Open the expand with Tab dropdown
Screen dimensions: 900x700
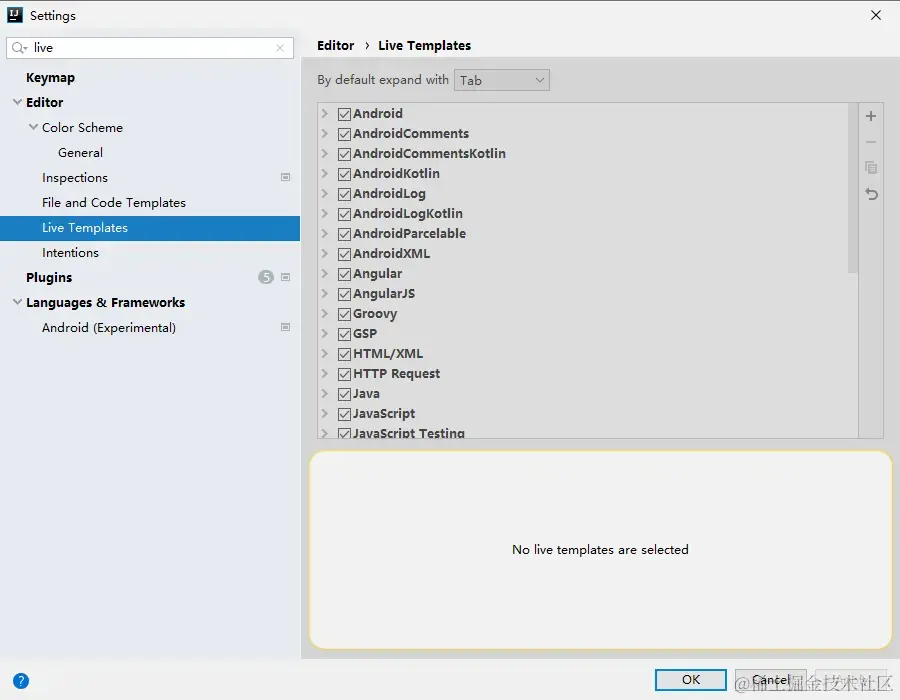tap(502, 80)
